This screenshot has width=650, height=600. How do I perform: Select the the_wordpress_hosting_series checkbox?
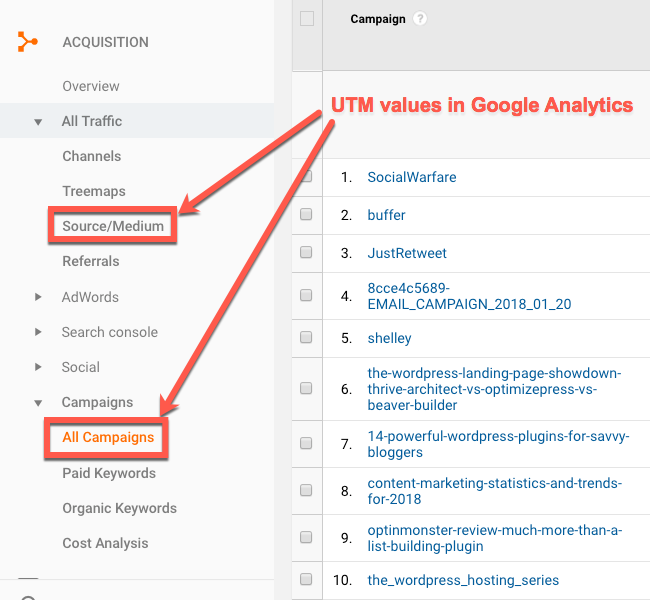[x=306, y=579]
